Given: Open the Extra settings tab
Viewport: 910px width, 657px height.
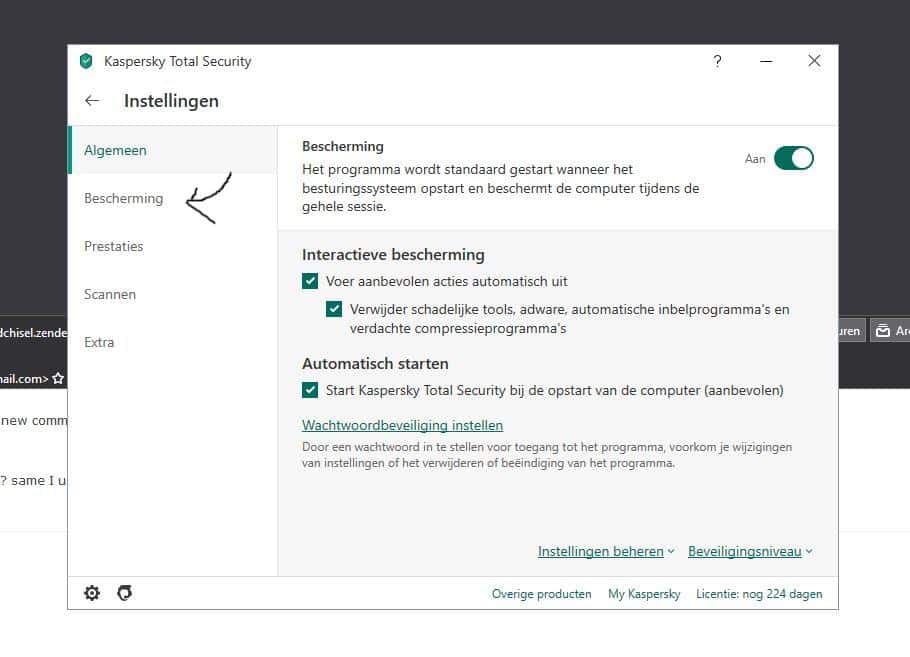Looking at the screenshot, I should (172, 342).
